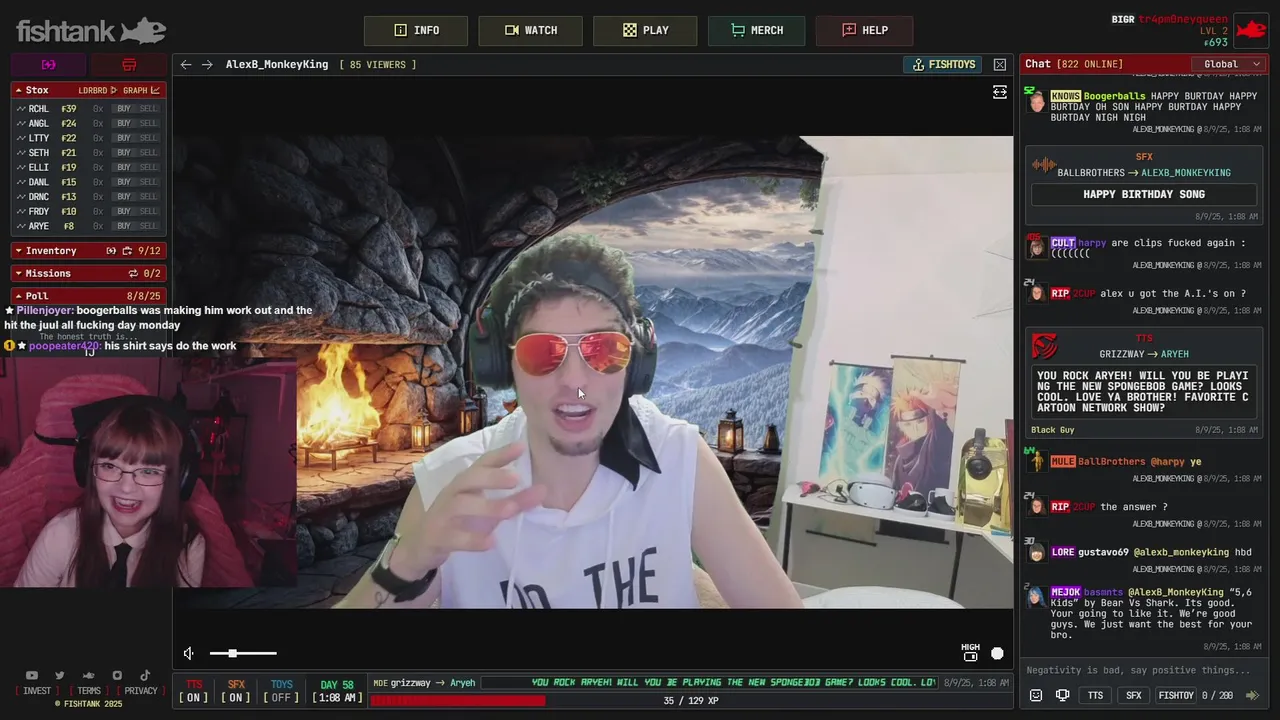
Task: Select TTS message type in chat
Action: pyautogui.click(x=1095, y=695)
